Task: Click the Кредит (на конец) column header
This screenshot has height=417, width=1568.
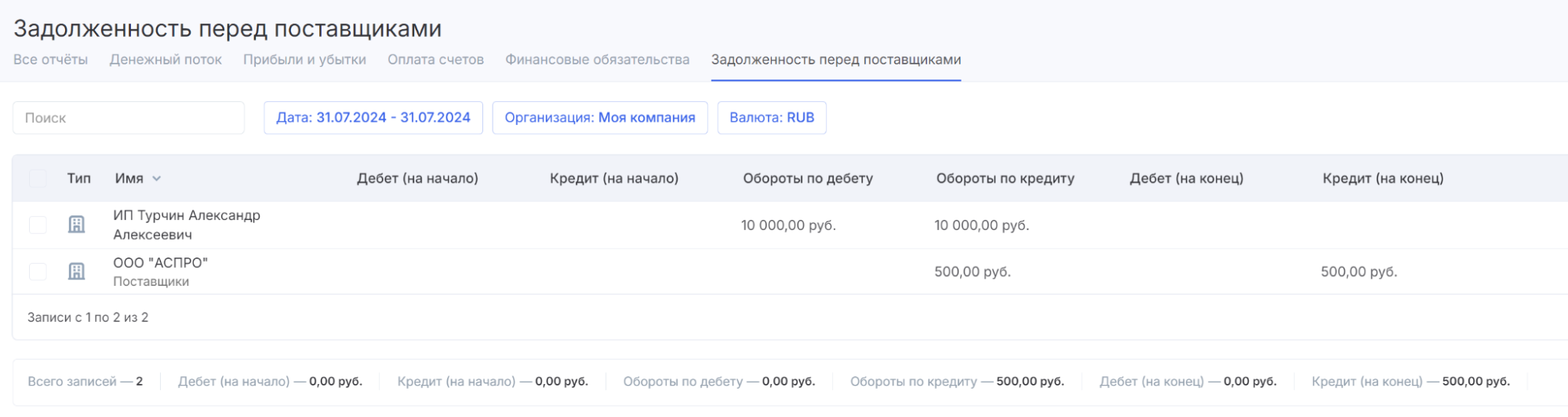Action: (x=1383, y=178)
